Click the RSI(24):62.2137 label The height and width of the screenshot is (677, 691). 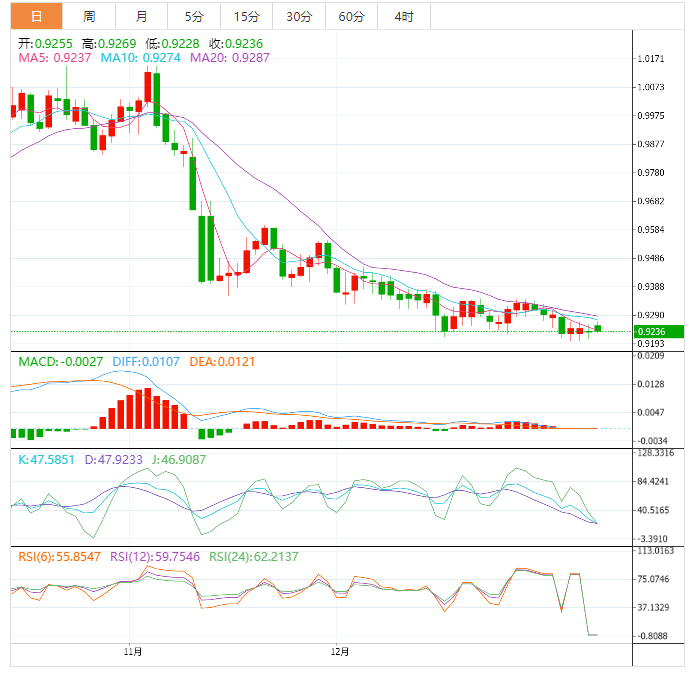(253, 557)
